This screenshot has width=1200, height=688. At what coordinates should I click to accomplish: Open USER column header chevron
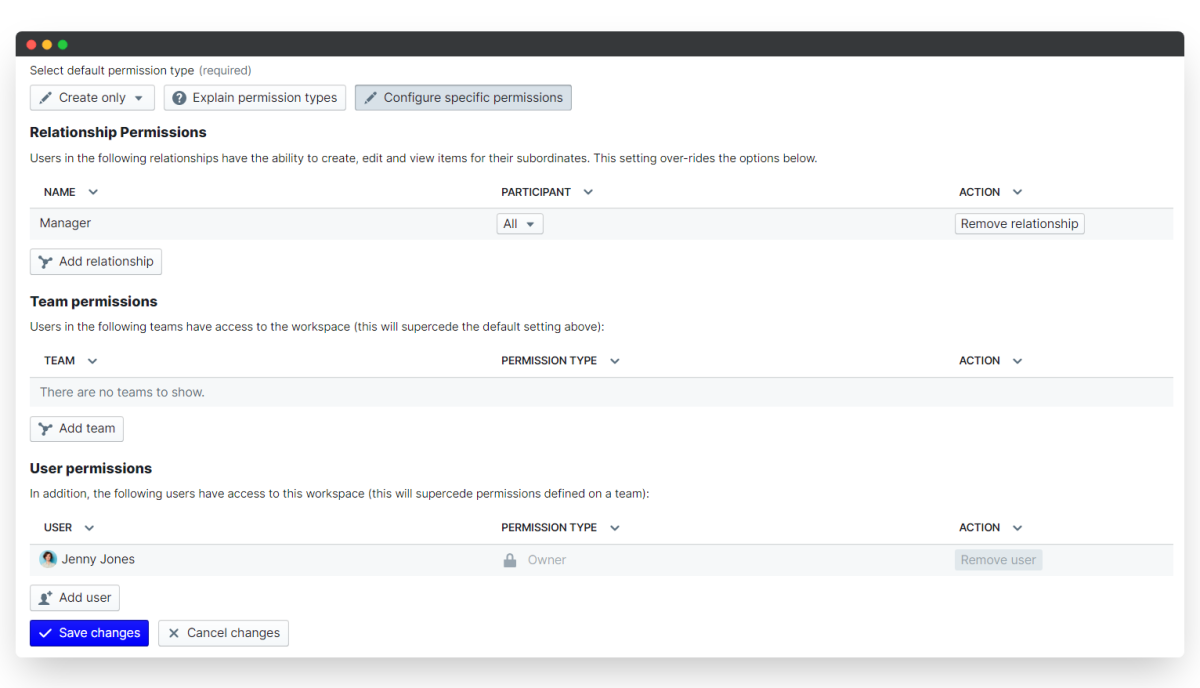point(89,528)
